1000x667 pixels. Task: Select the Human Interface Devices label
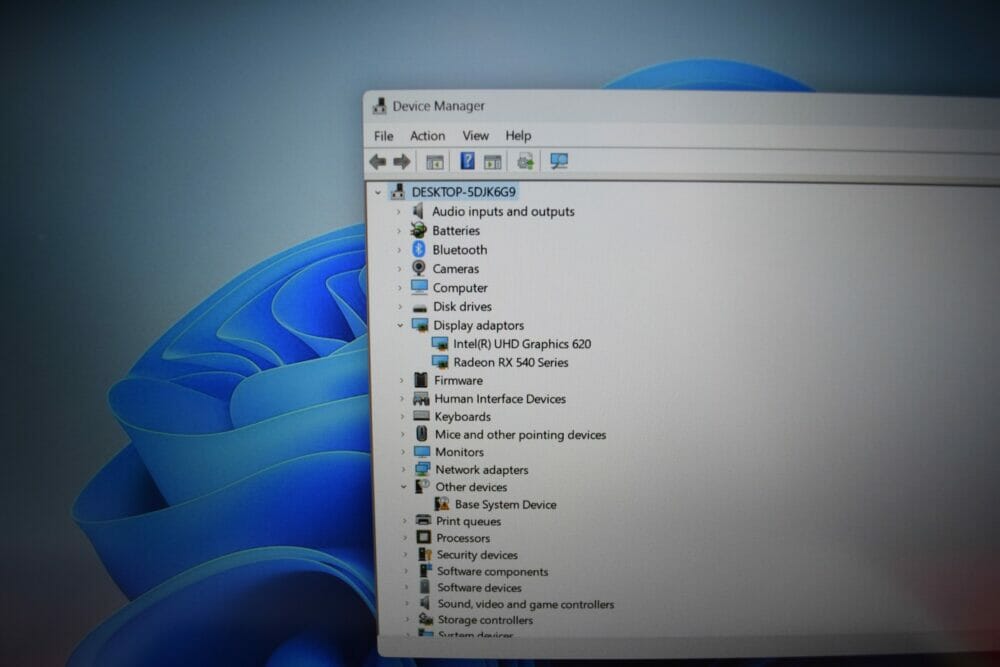tap(500, 399)
